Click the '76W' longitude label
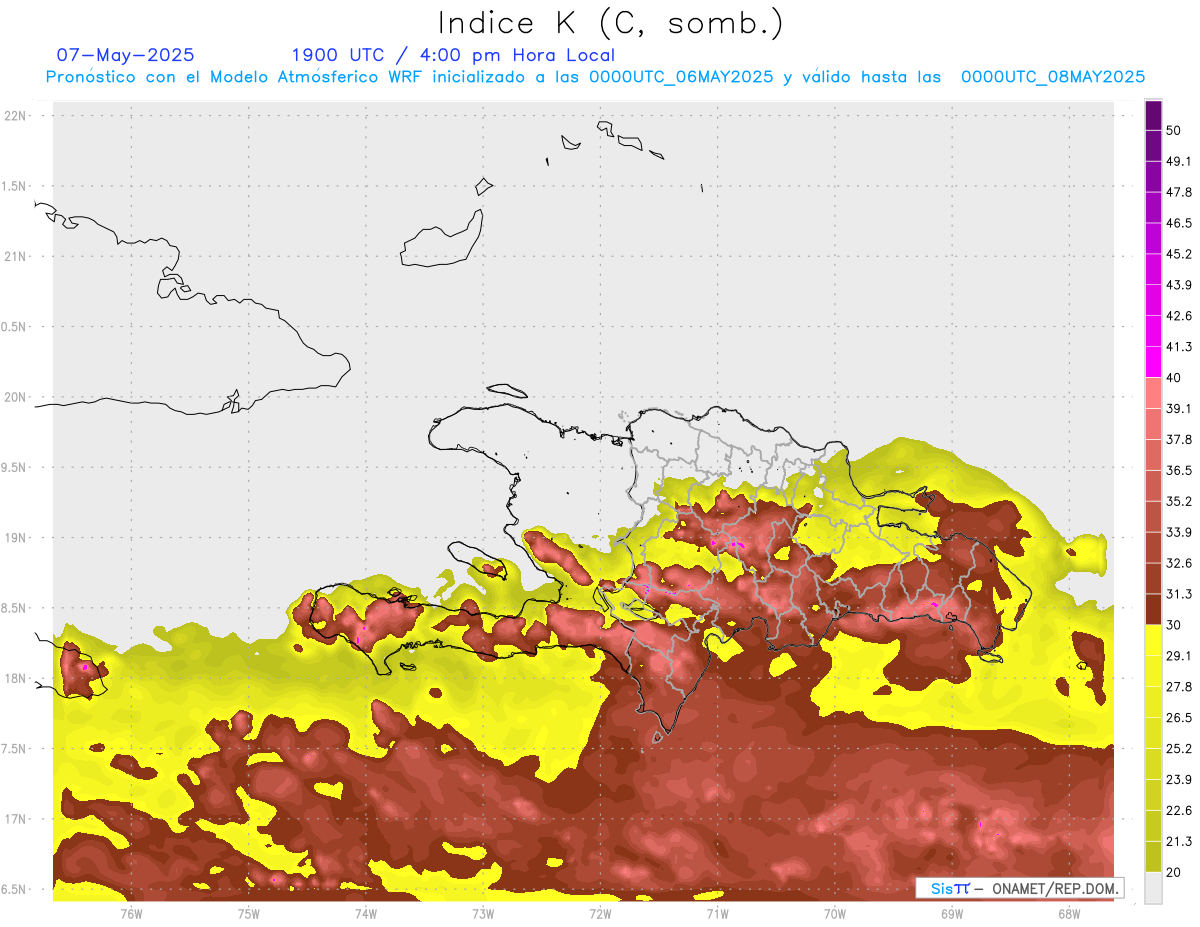1200x927 pixels. click(x=131, y=913)
